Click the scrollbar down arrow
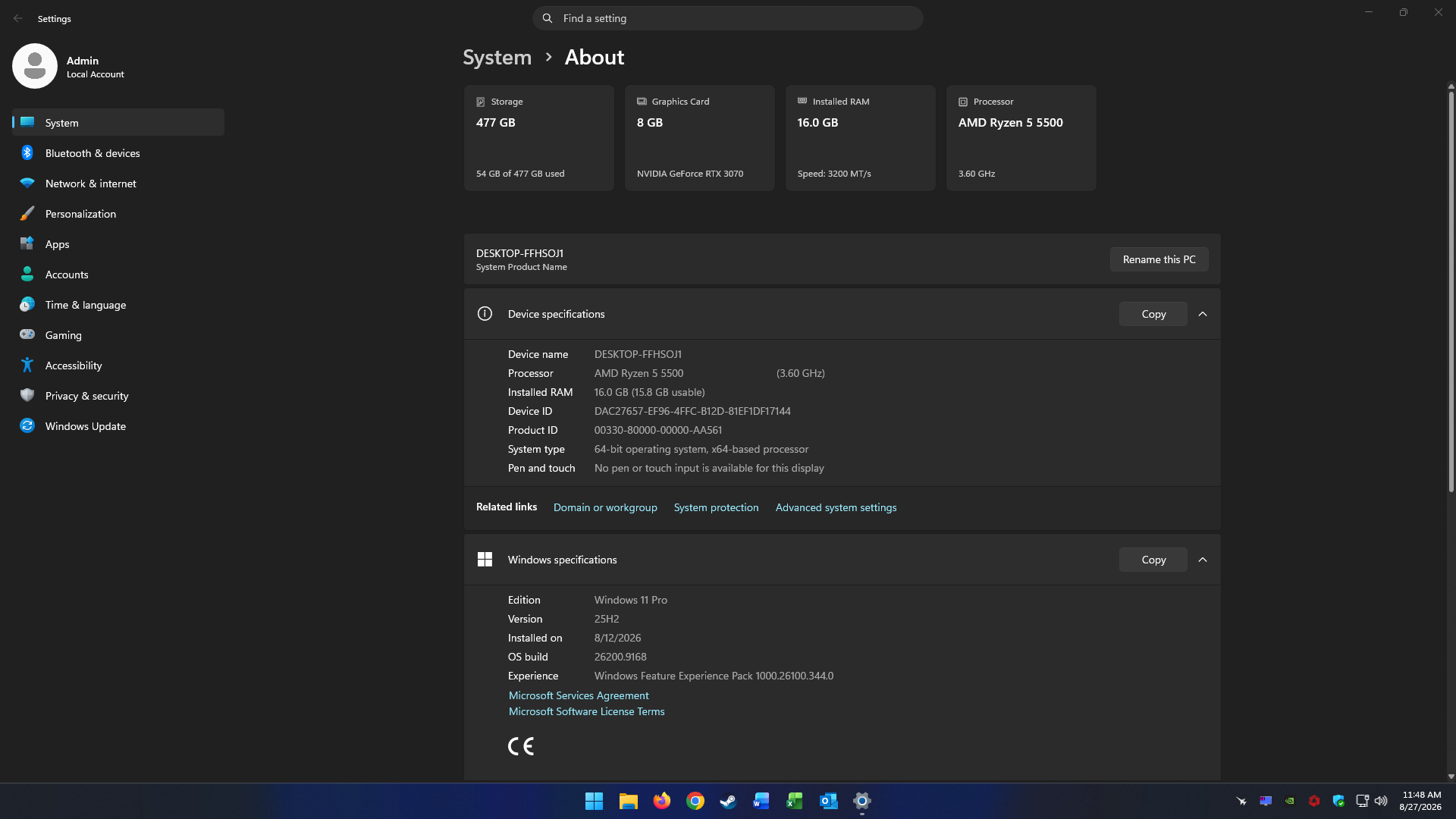 tap(1451, 777)
